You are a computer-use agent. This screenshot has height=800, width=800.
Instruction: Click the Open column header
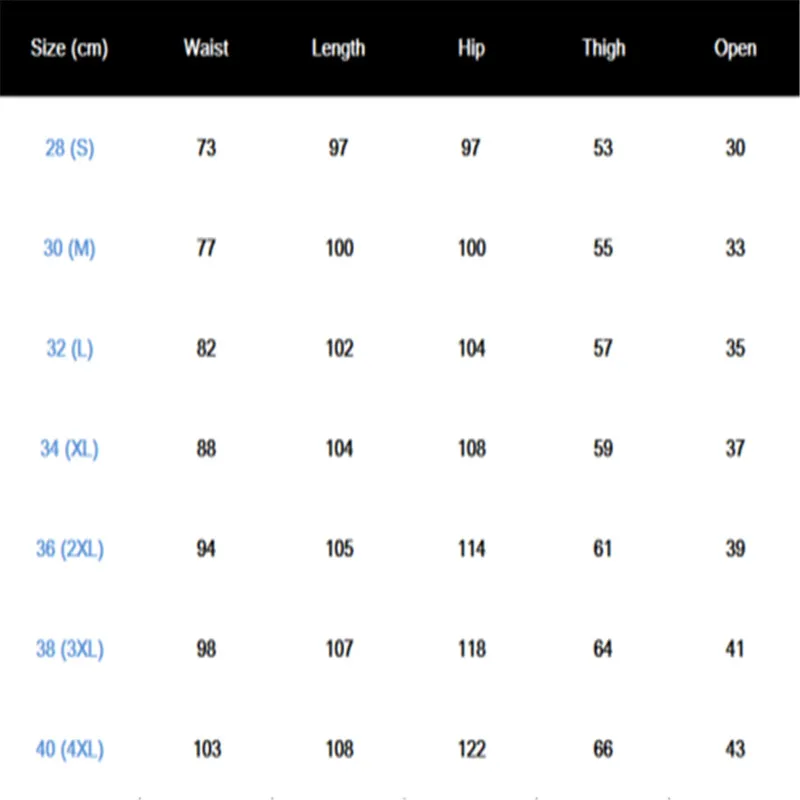(x=735, y=48)
